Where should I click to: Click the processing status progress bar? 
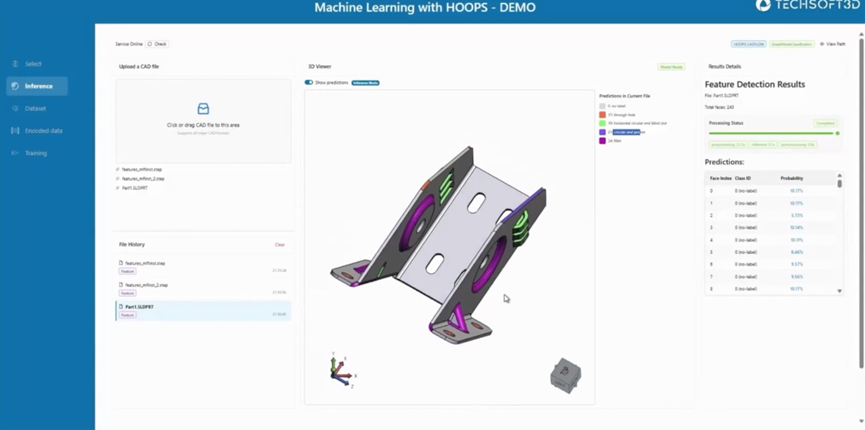774,133
